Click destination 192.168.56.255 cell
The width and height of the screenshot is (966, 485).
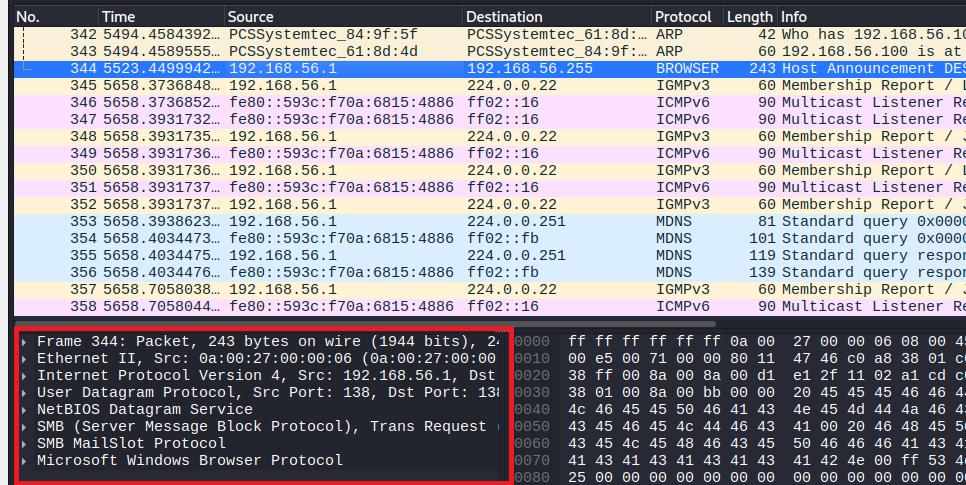click(530, 68)
